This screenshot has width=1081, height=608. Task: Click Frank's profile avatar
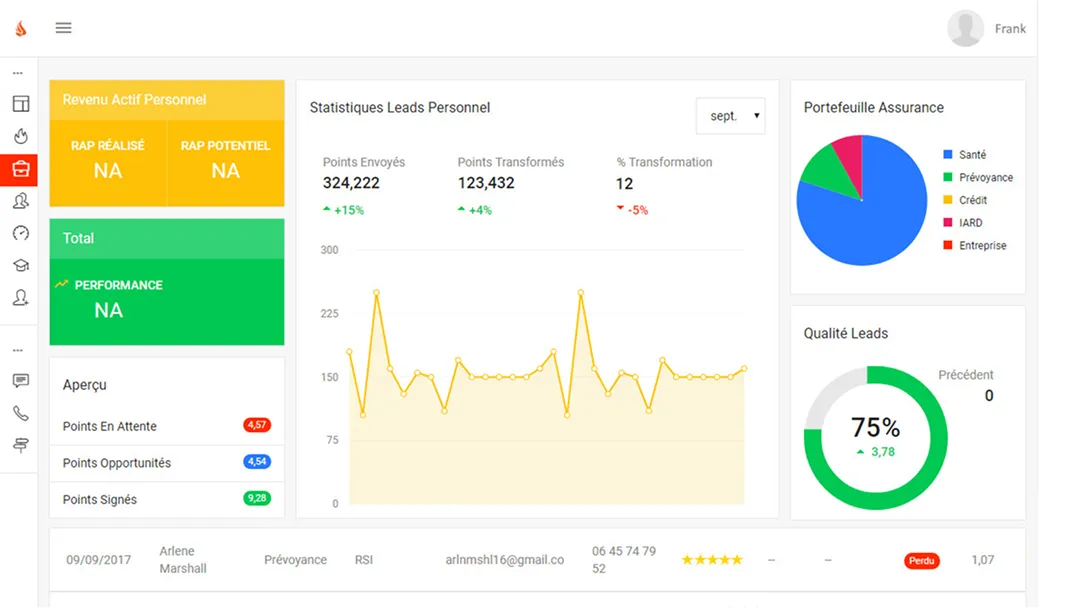pyautogui.click(x=965, y=29)
